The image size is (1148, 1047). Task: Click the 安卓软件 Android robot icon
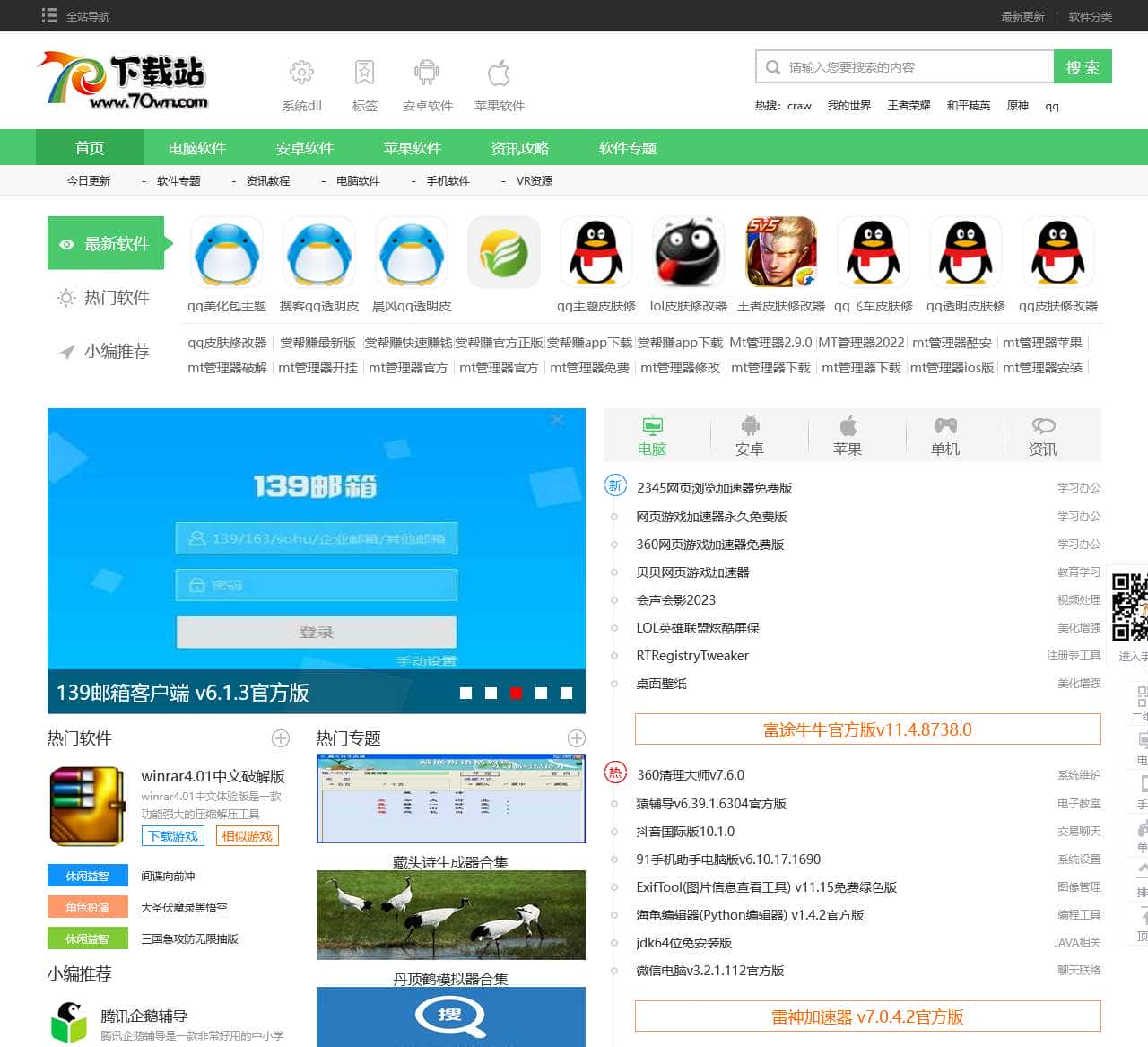pos(427,73)
